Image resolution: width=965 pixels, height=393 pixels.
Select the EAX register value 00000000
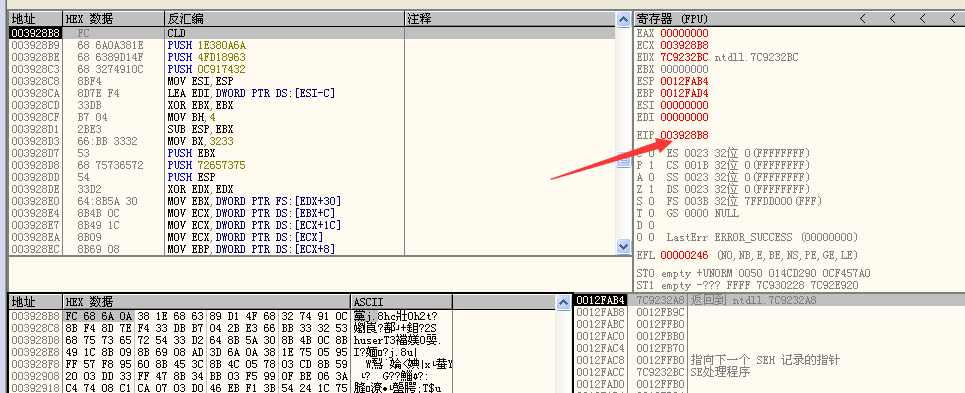[684, 33]
